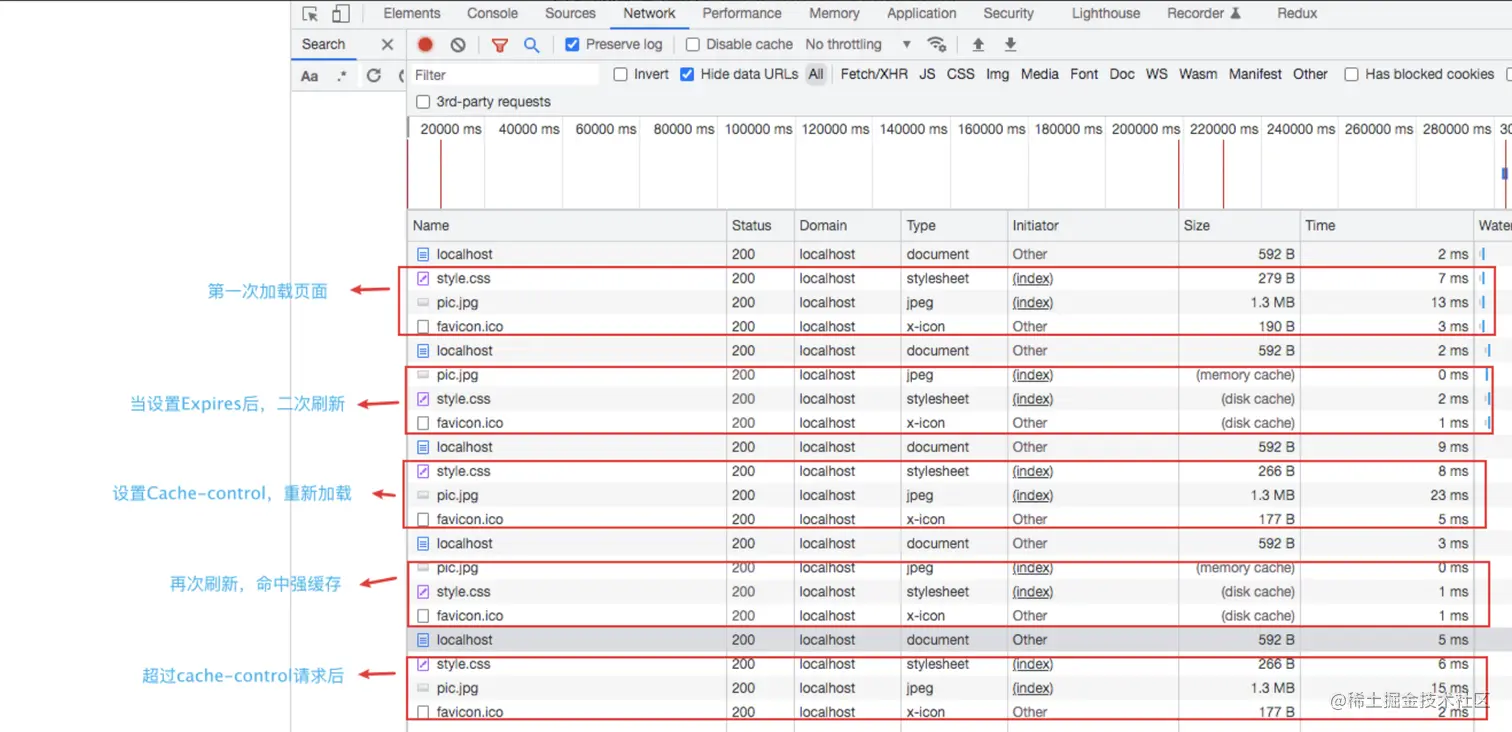Viewport: 1512px width, 732px height.
Task: Open network search with the magnifier icon
Action: tap(531, 45)
